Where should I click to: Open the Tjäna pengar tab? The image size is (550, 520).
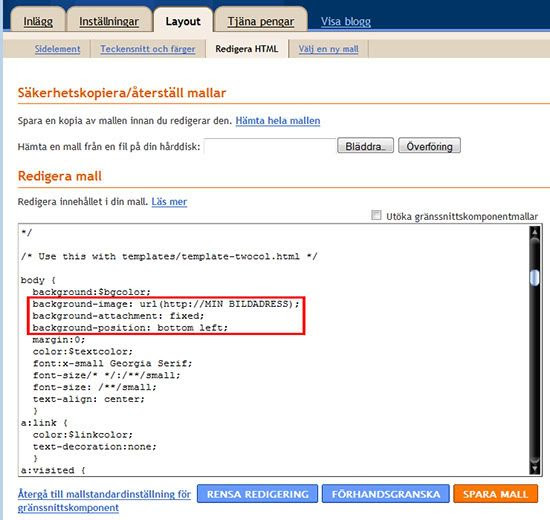(261, 21)
